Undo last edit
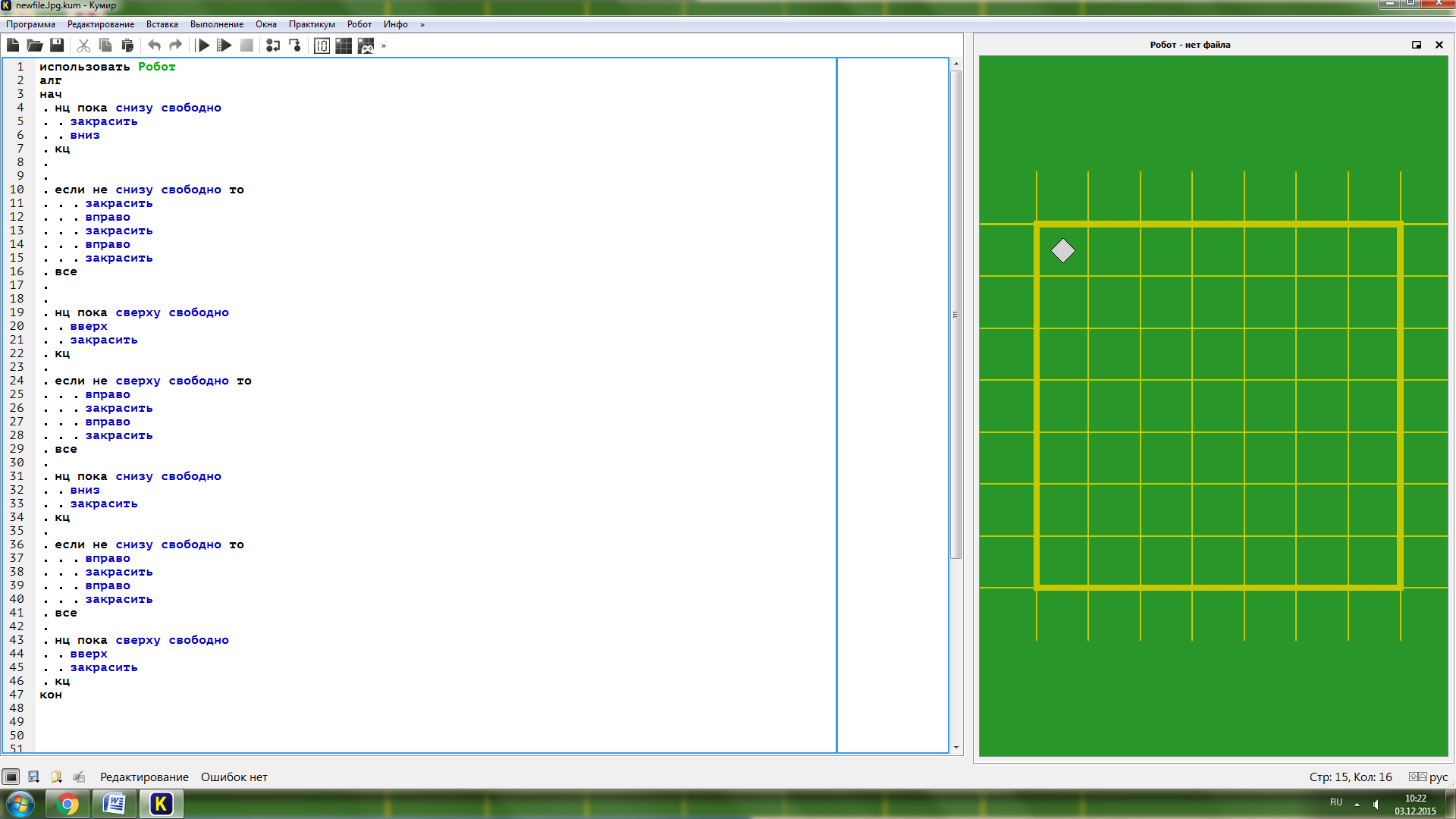This screenshot has height=819, width=1456. click(x=154, y=45)
